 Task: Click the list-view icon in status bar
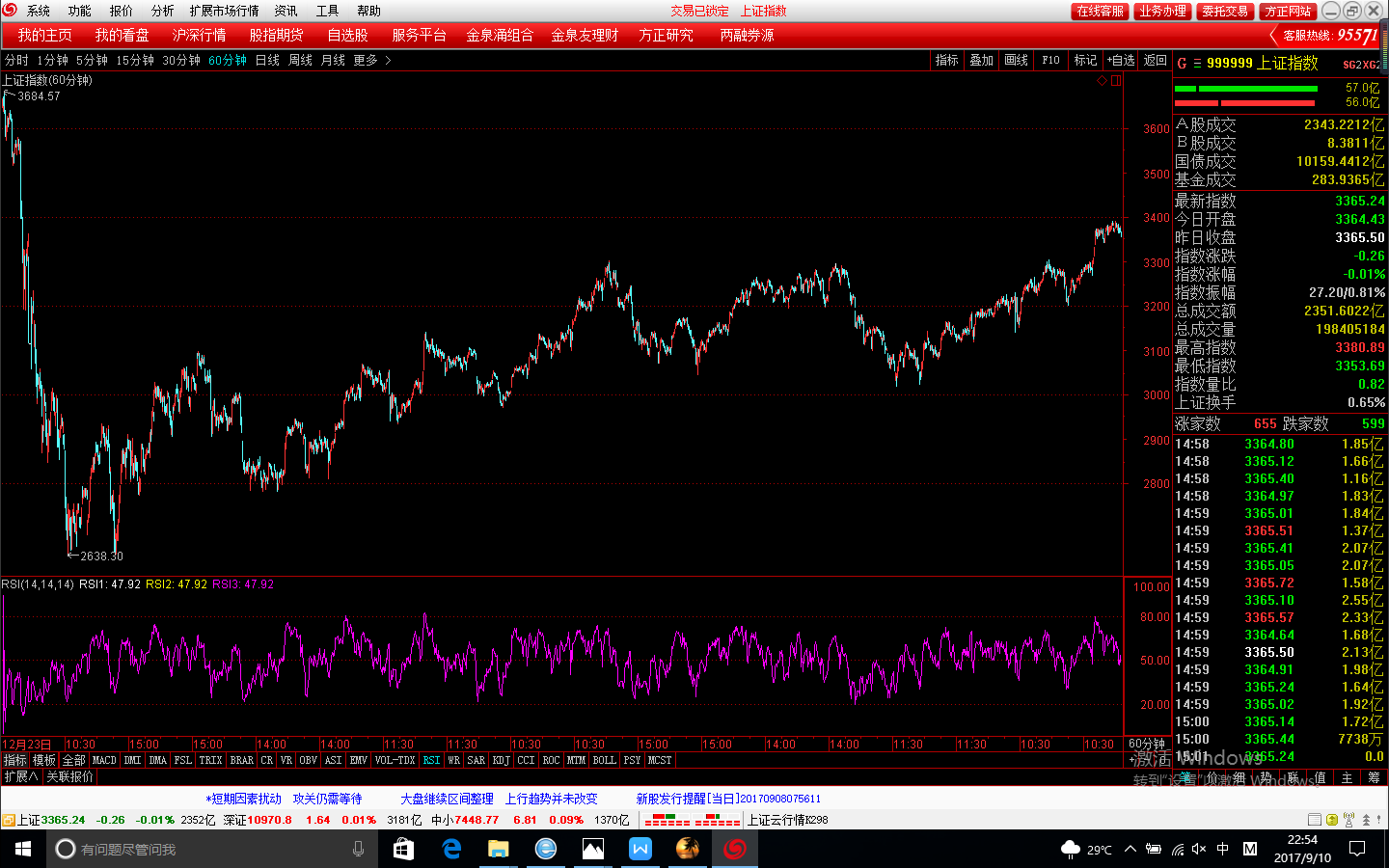1314,820
